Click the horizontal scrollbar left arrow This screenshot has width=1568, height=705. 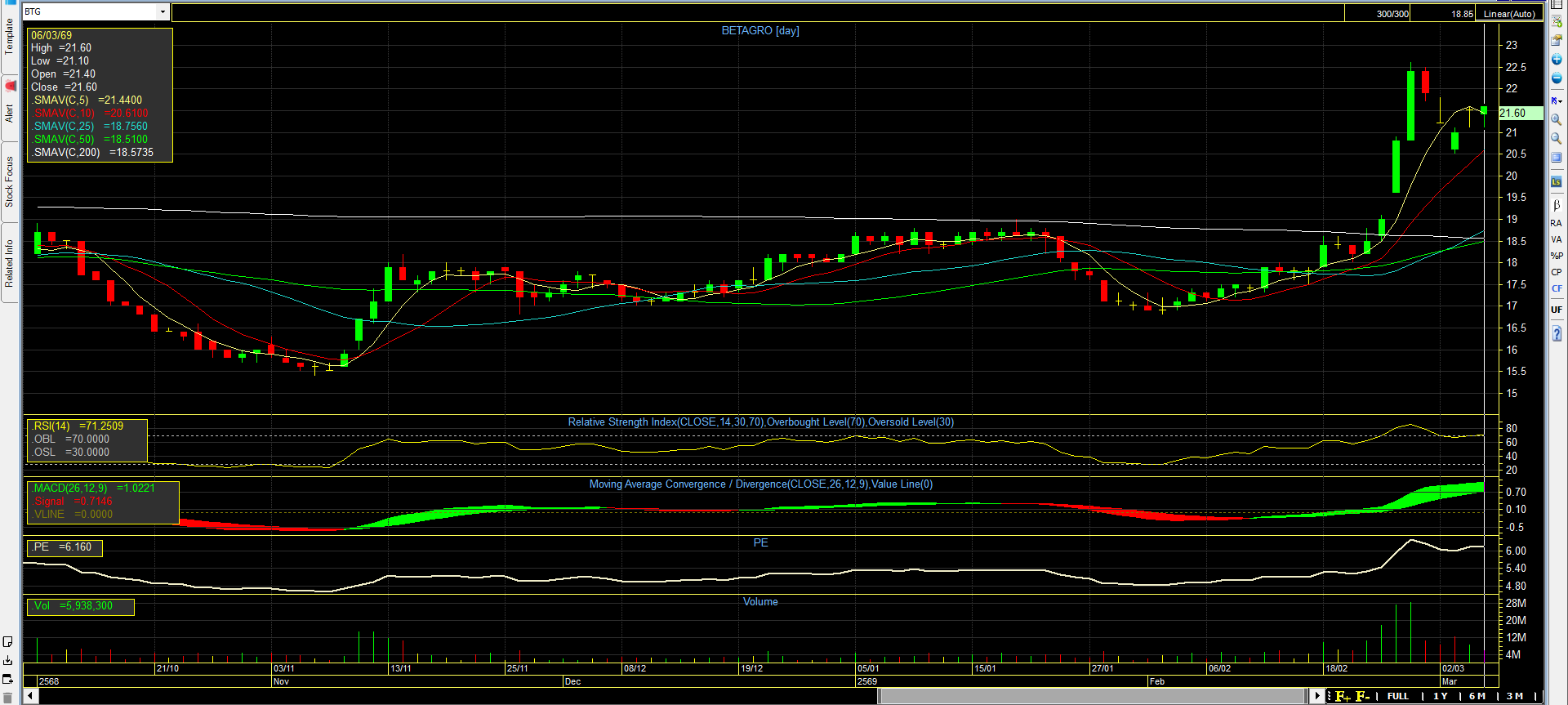click(x=30, y=696)
